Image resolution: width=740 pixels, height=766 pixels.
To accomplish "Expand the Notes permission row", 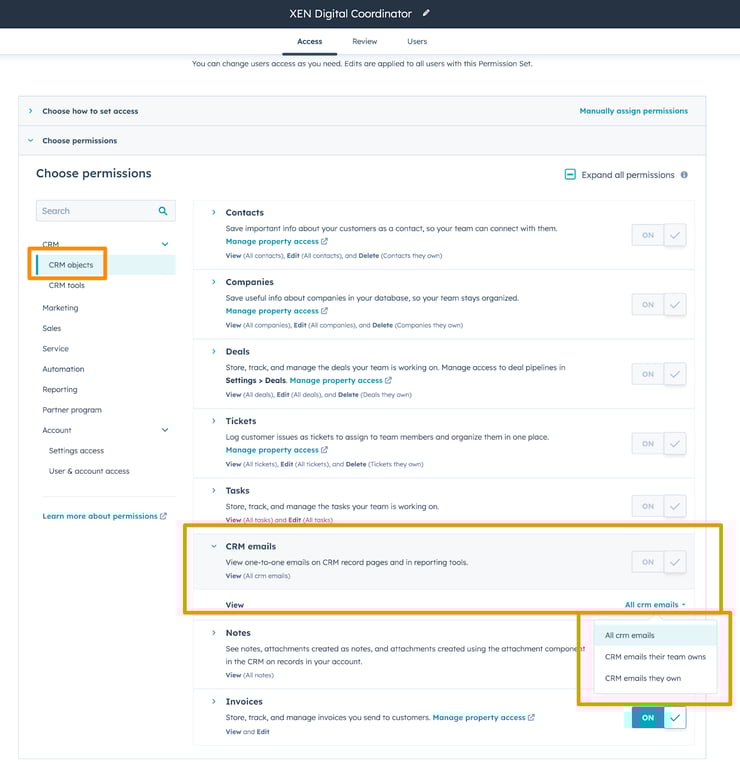I will pos(213,633).
